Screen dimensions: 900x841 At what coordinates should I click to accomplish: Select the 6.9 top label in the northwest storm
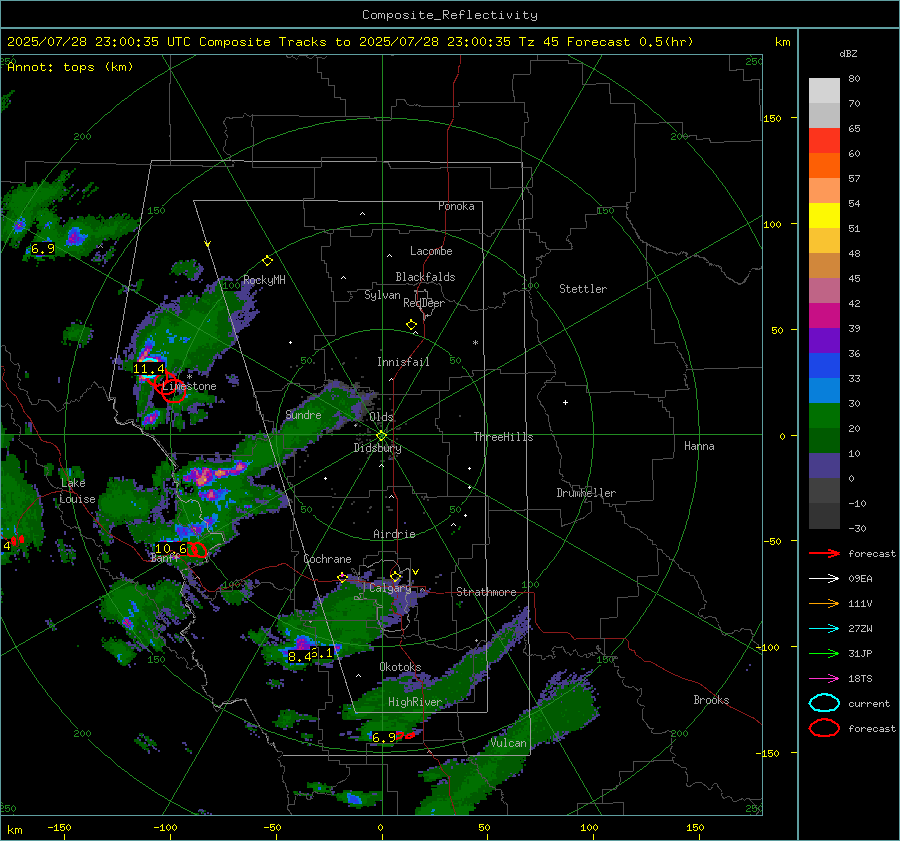click(43, 249)
